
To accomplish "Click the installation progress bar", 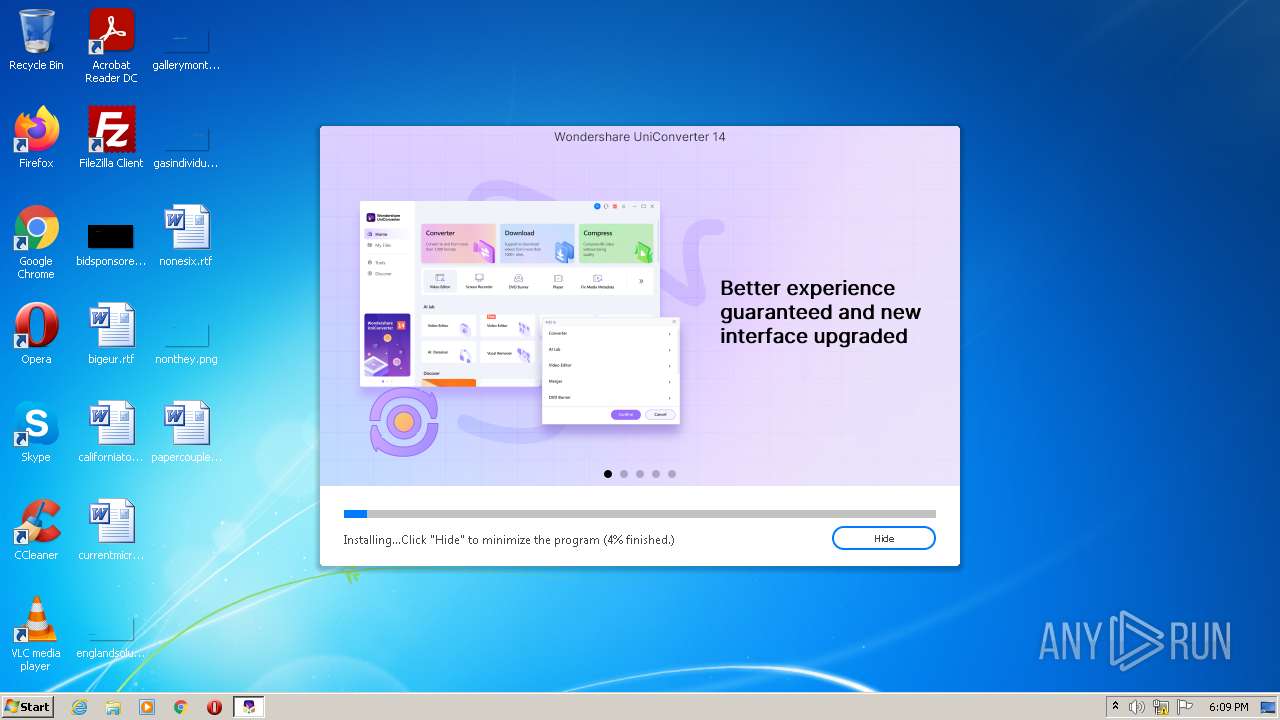I will coord(640,514).
